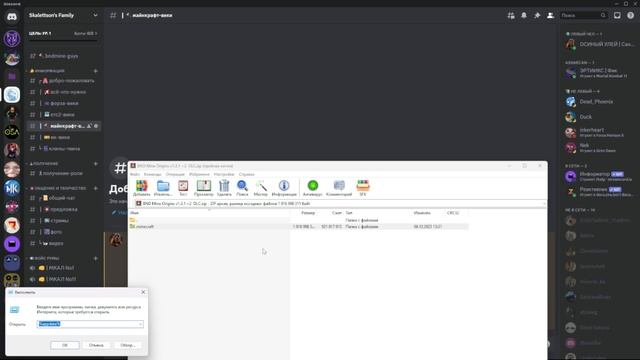Open Discord threads icon in channel header

coord(511,16)
